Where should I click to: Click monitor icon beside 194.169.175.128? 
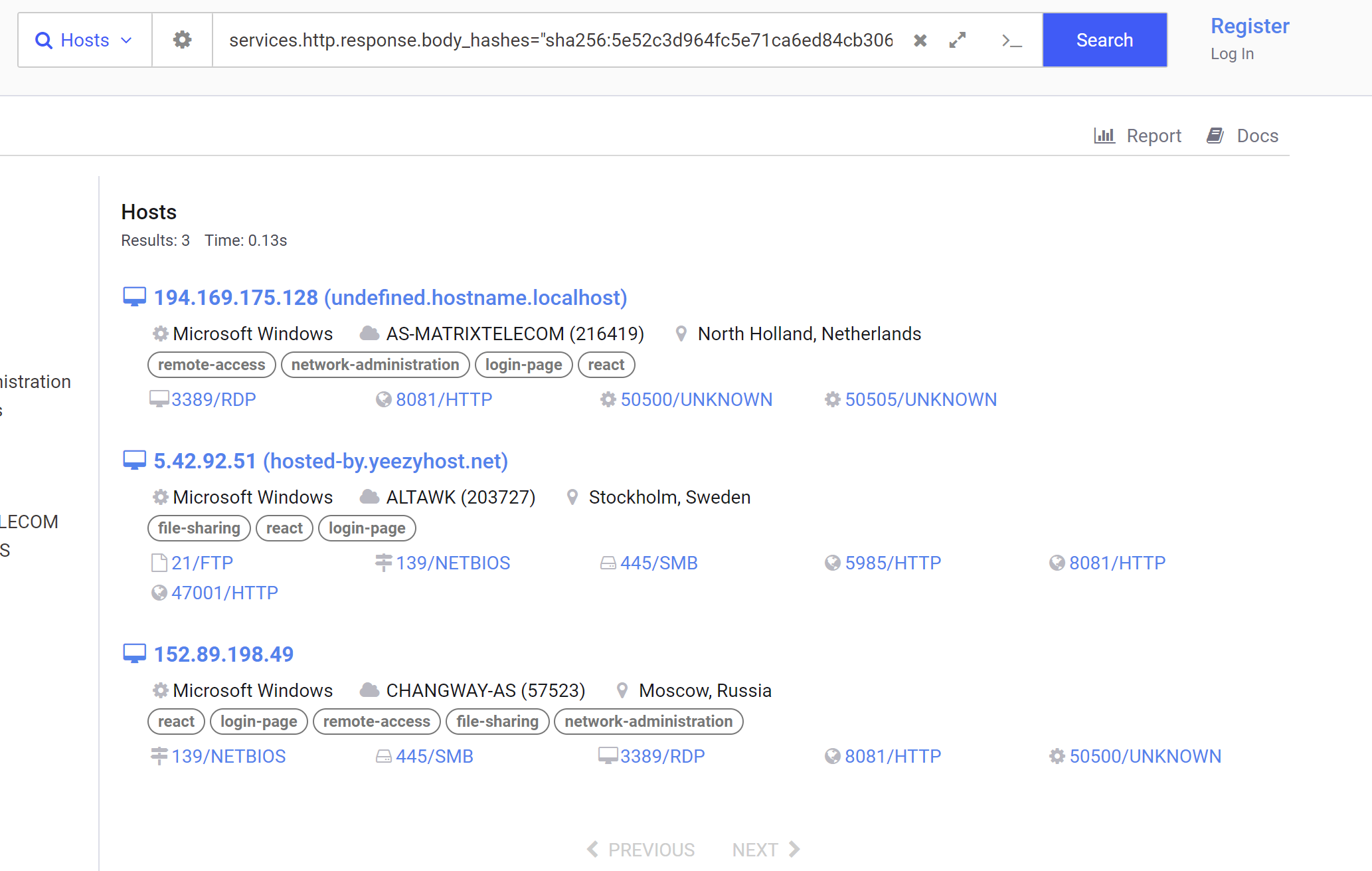(x=134, y=297)
